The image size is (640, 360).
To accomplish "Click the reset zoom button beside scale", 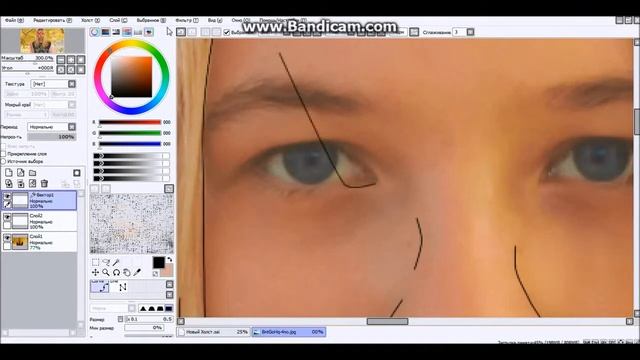I will click(81, 60).
